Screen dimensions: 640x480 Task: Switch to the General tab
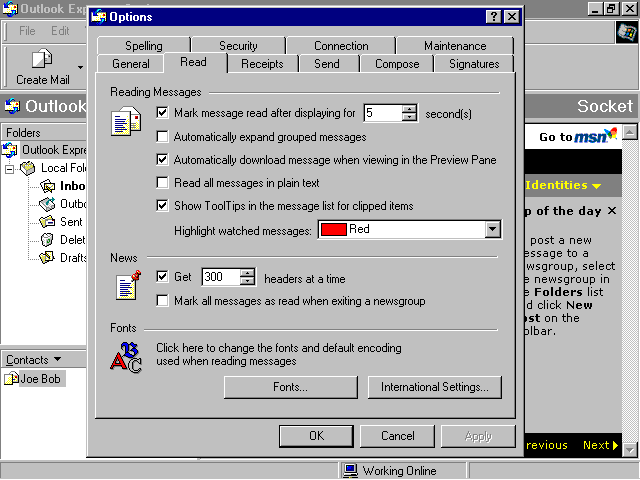pyautogui.click(x=131, y=64)
